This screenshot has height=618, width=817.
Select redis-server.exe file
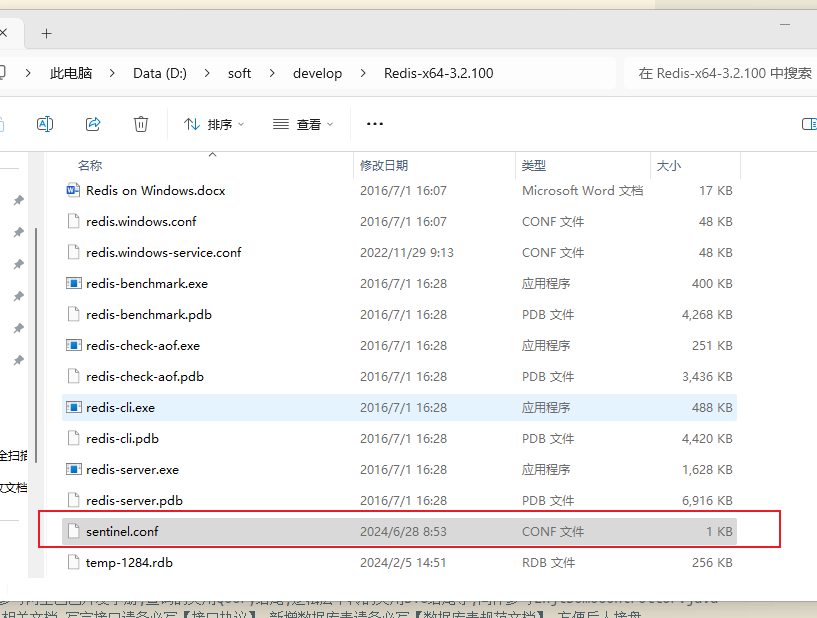point(399,469)
